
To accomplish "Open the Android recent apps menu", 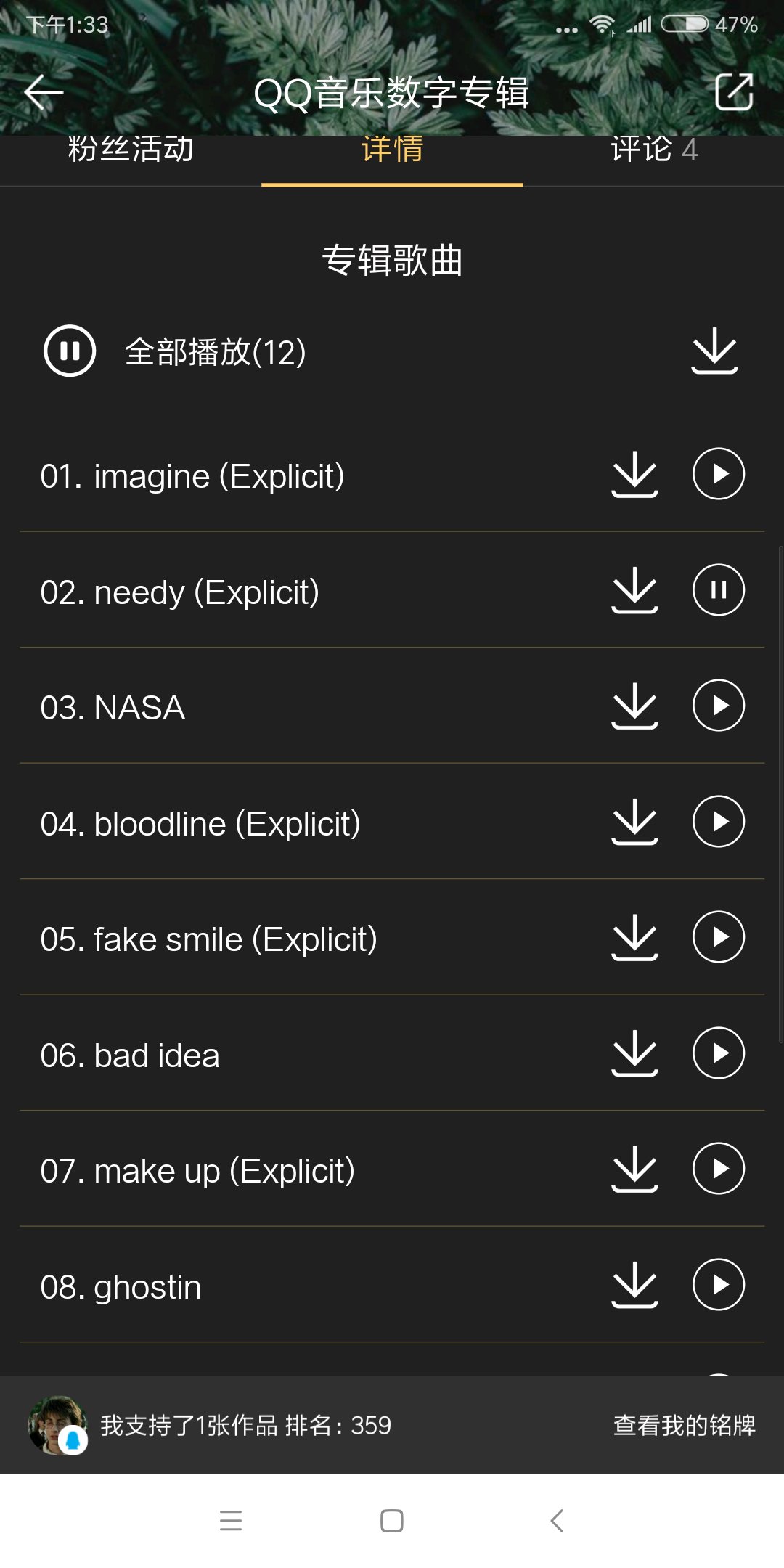I will (231, 1521).
